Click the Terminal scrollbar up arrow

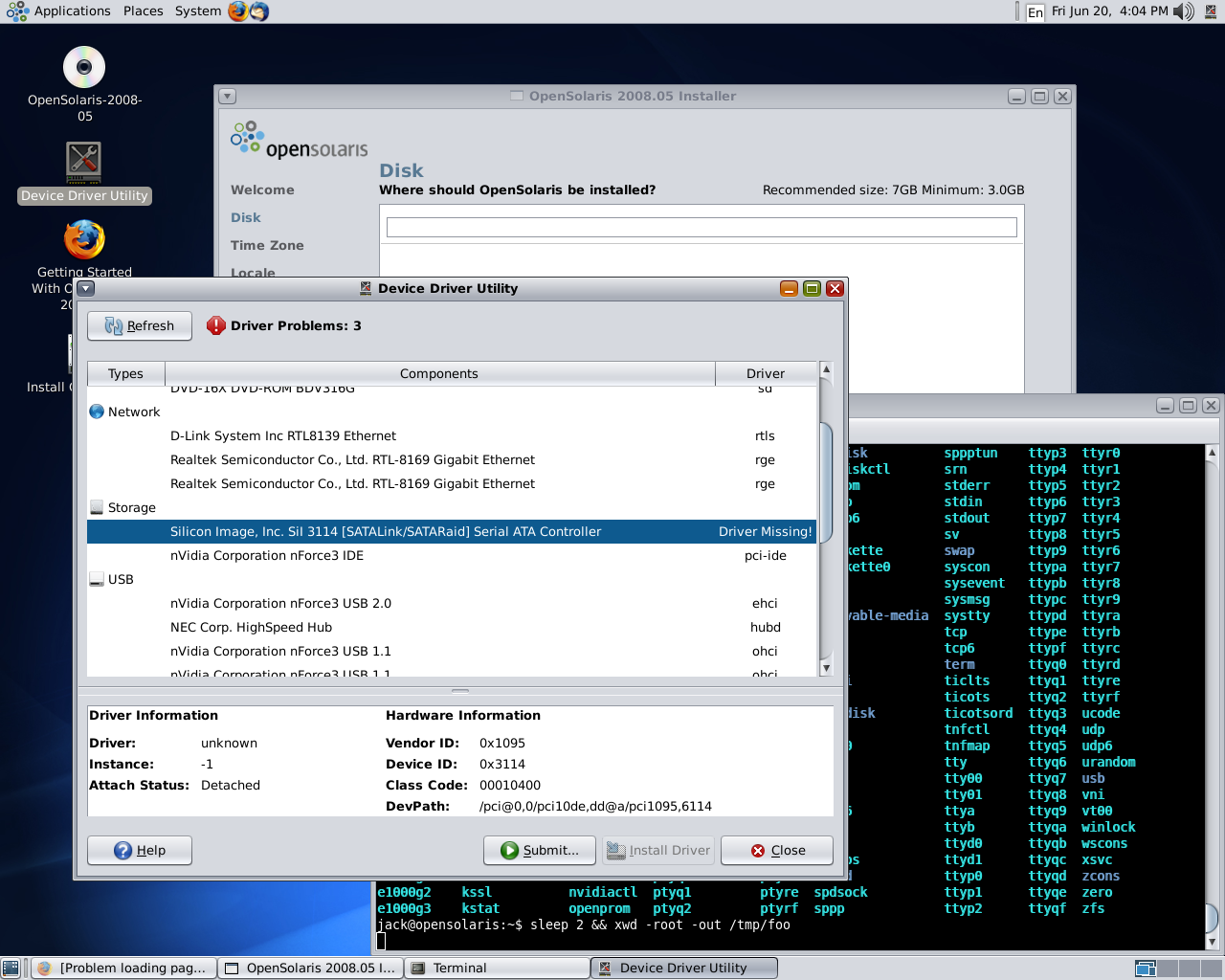(x=1211, y=452)
